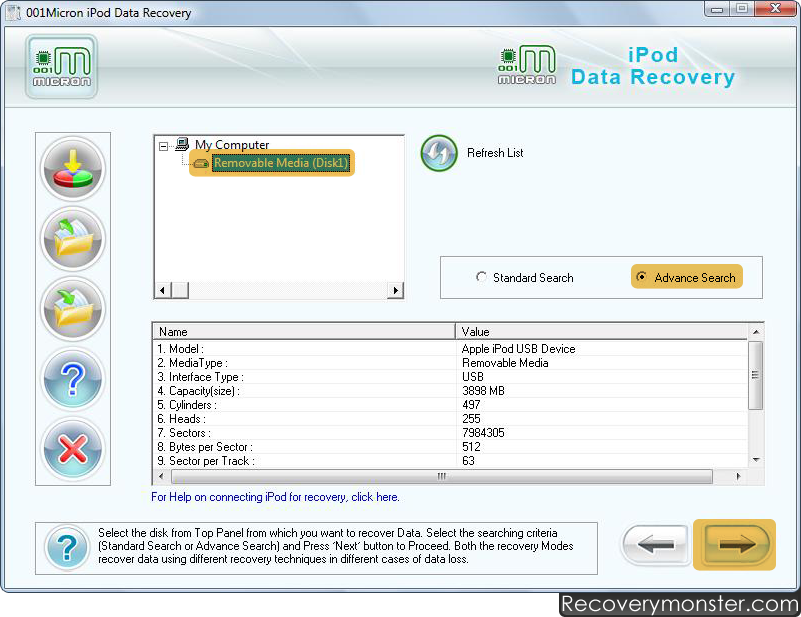
Task: Click the '497' value cell
Action: 471,405
